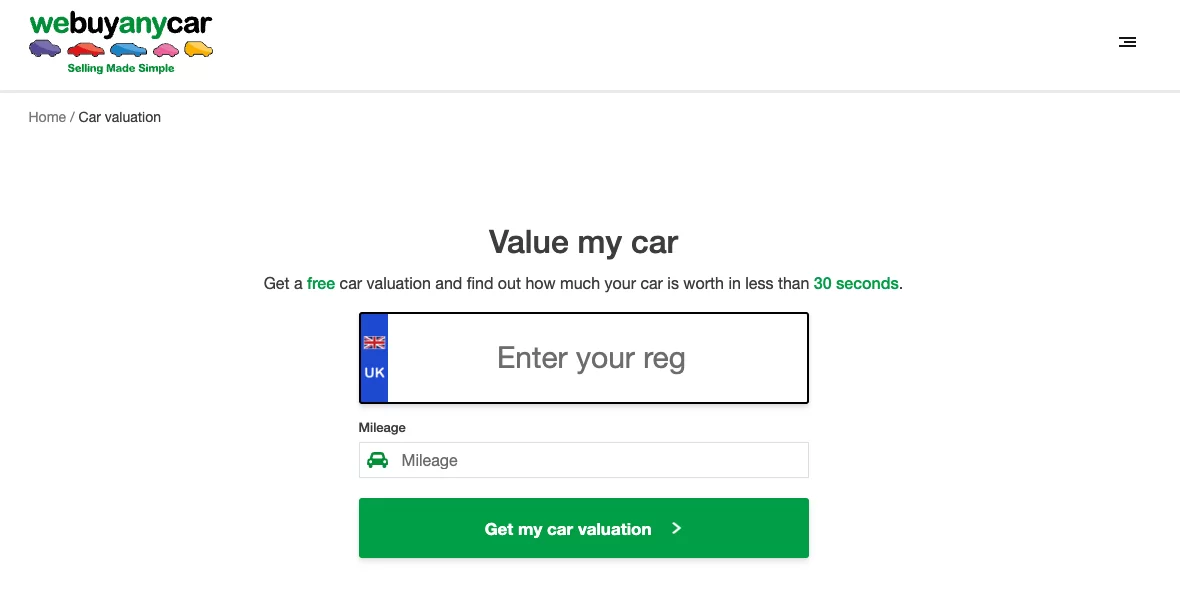The width and height of the screenshot is (1180, 594).
Task: Click the Value my car heading
Action: 583,241
